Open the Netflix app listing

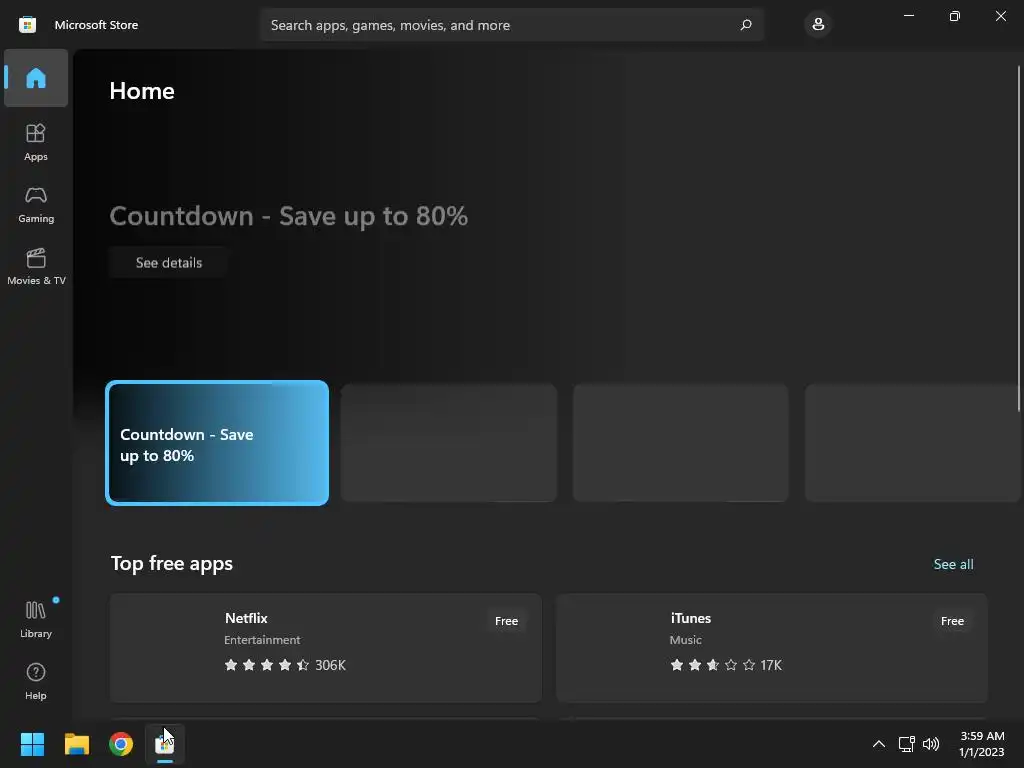326,648
